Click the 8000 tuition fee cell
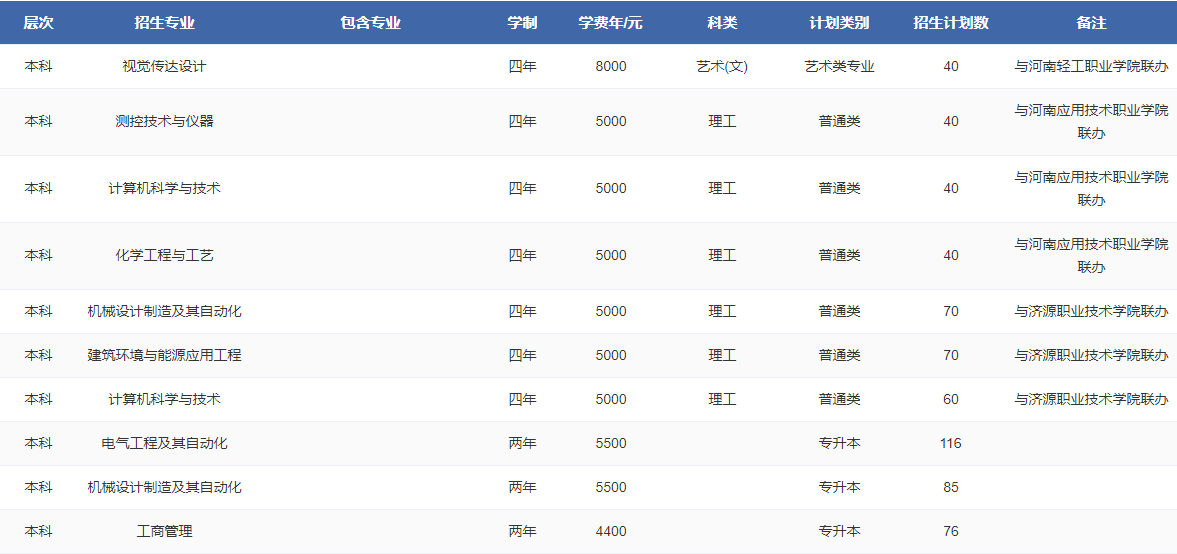 coord(610,66)
